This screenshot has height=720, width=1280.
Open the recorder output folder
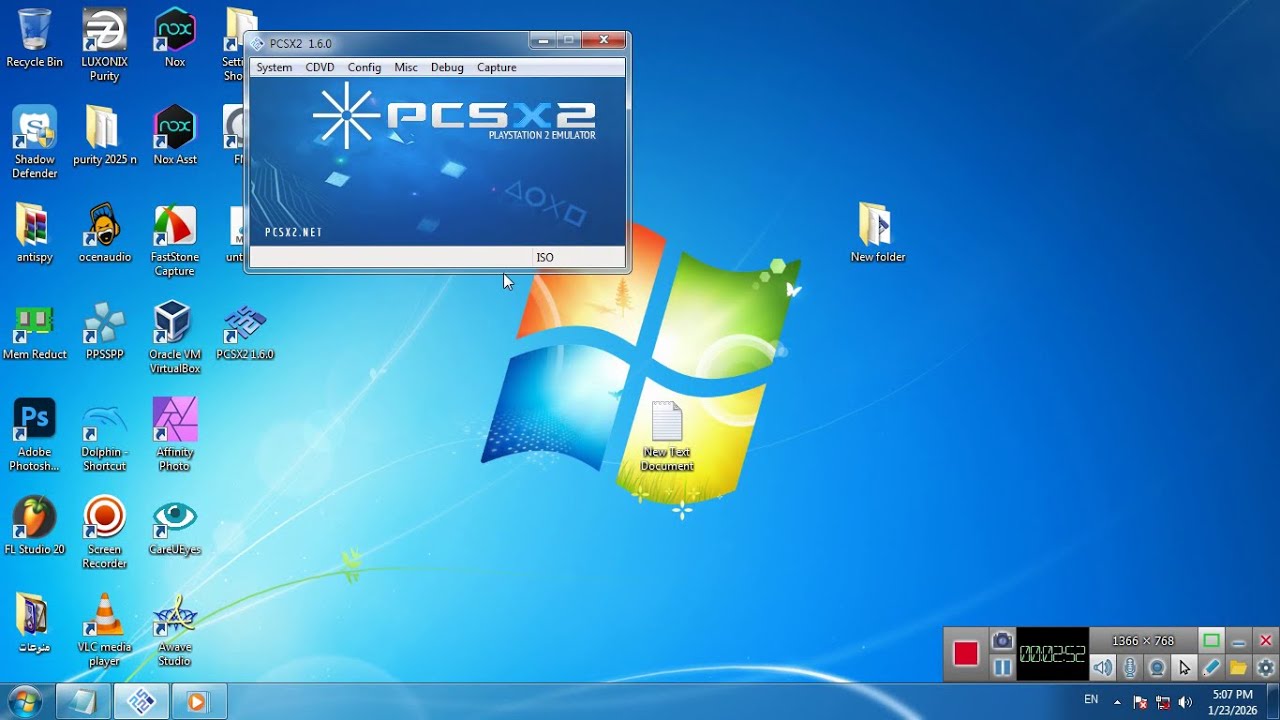point(1238,668)
